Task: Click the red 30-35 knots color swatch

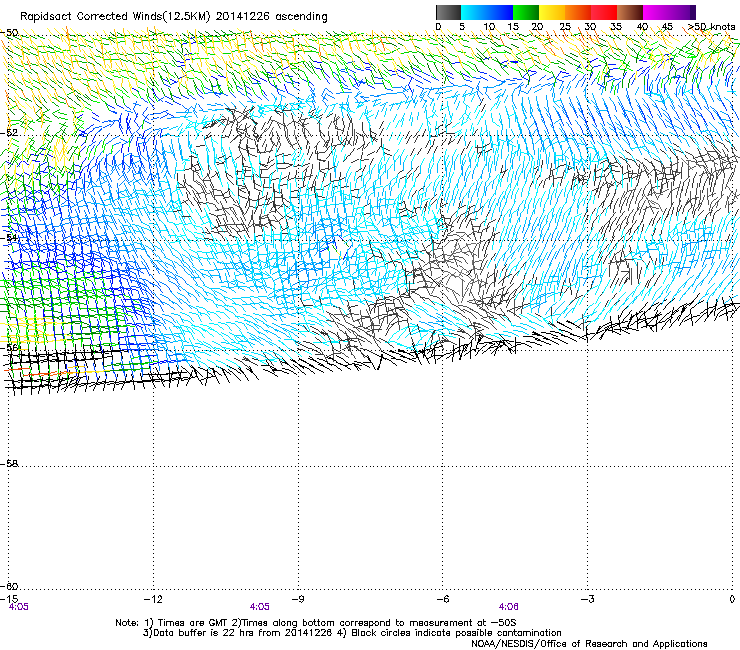Action: (604, 12)
